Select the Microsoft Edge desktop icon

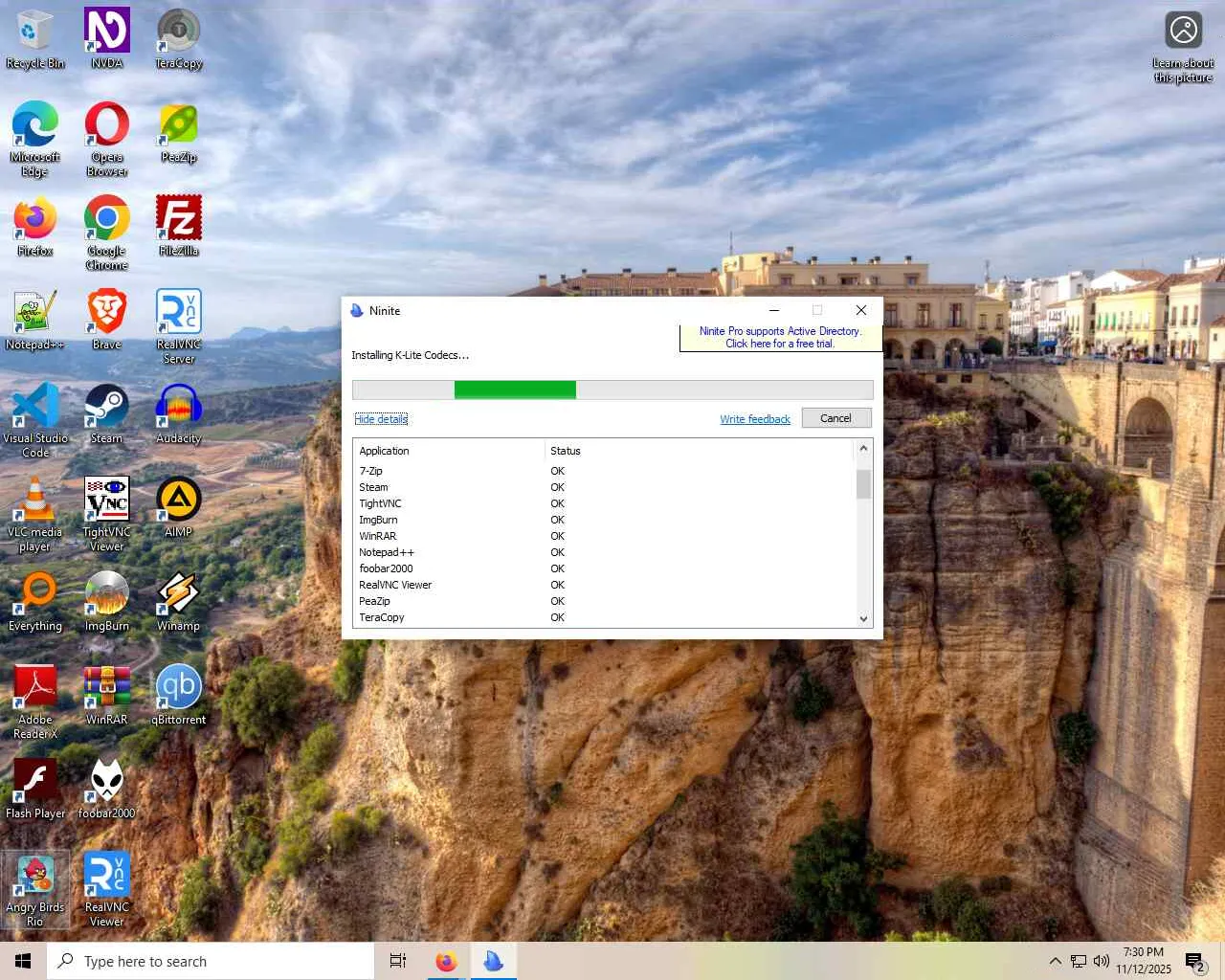35,140
